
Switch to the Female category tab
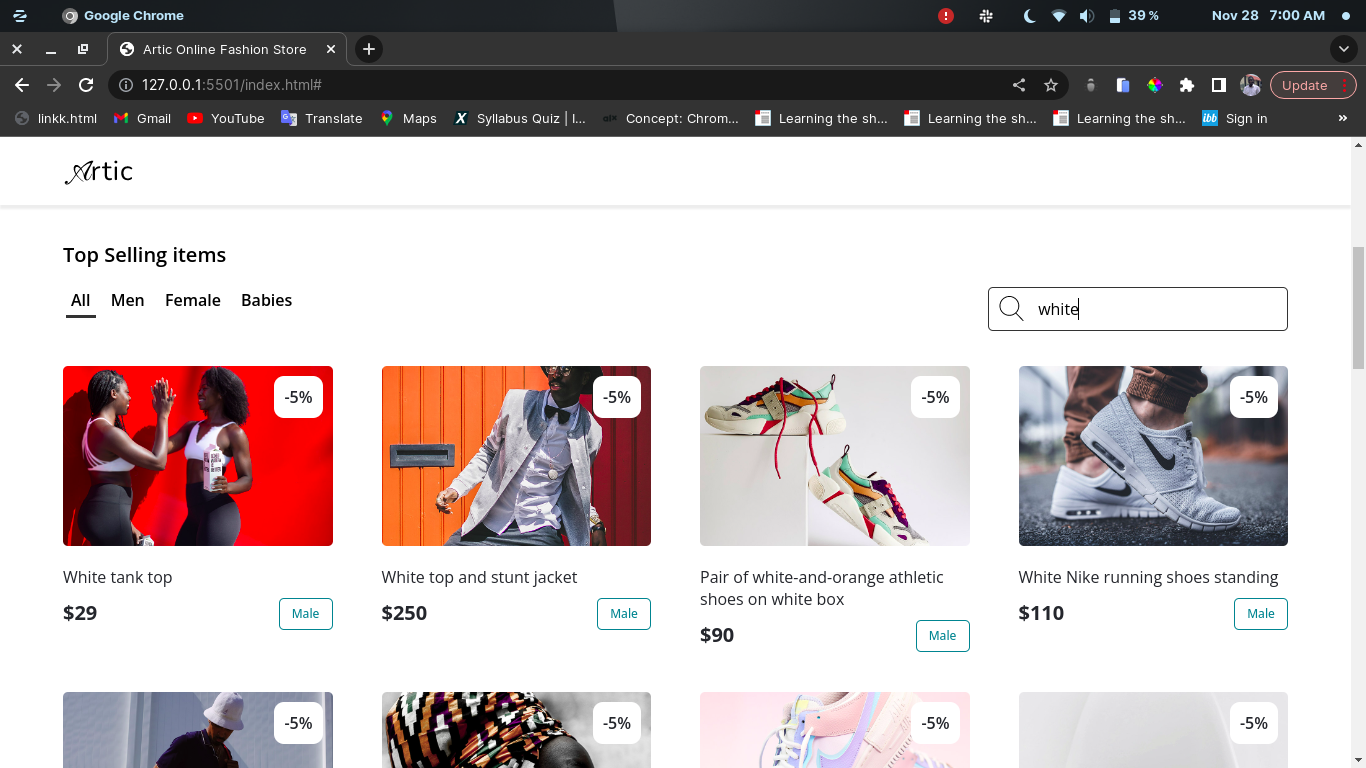(192, 300)
